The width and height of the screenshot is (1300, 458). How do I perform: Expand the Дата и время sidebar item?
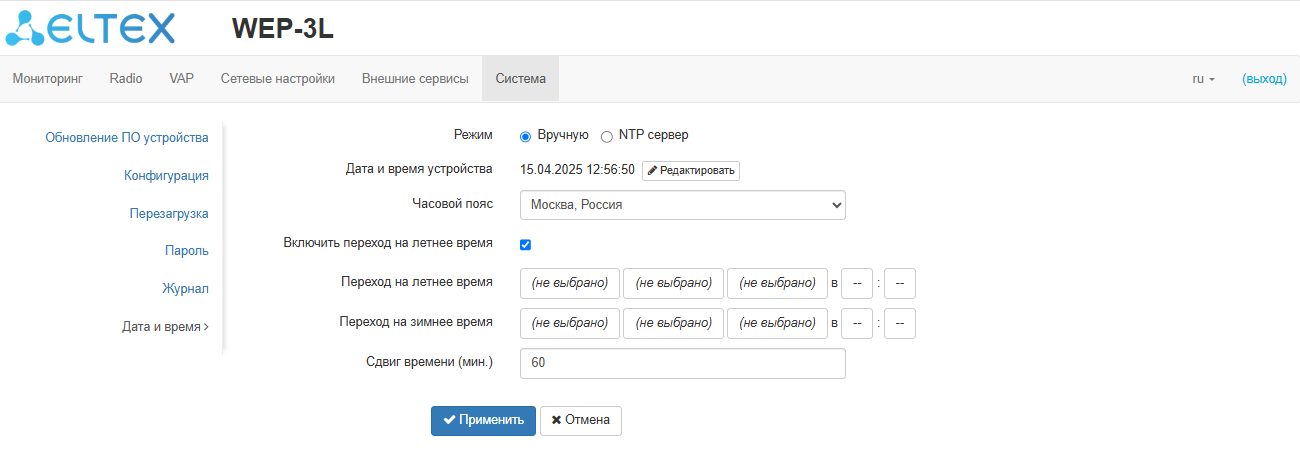pos(165,326)
